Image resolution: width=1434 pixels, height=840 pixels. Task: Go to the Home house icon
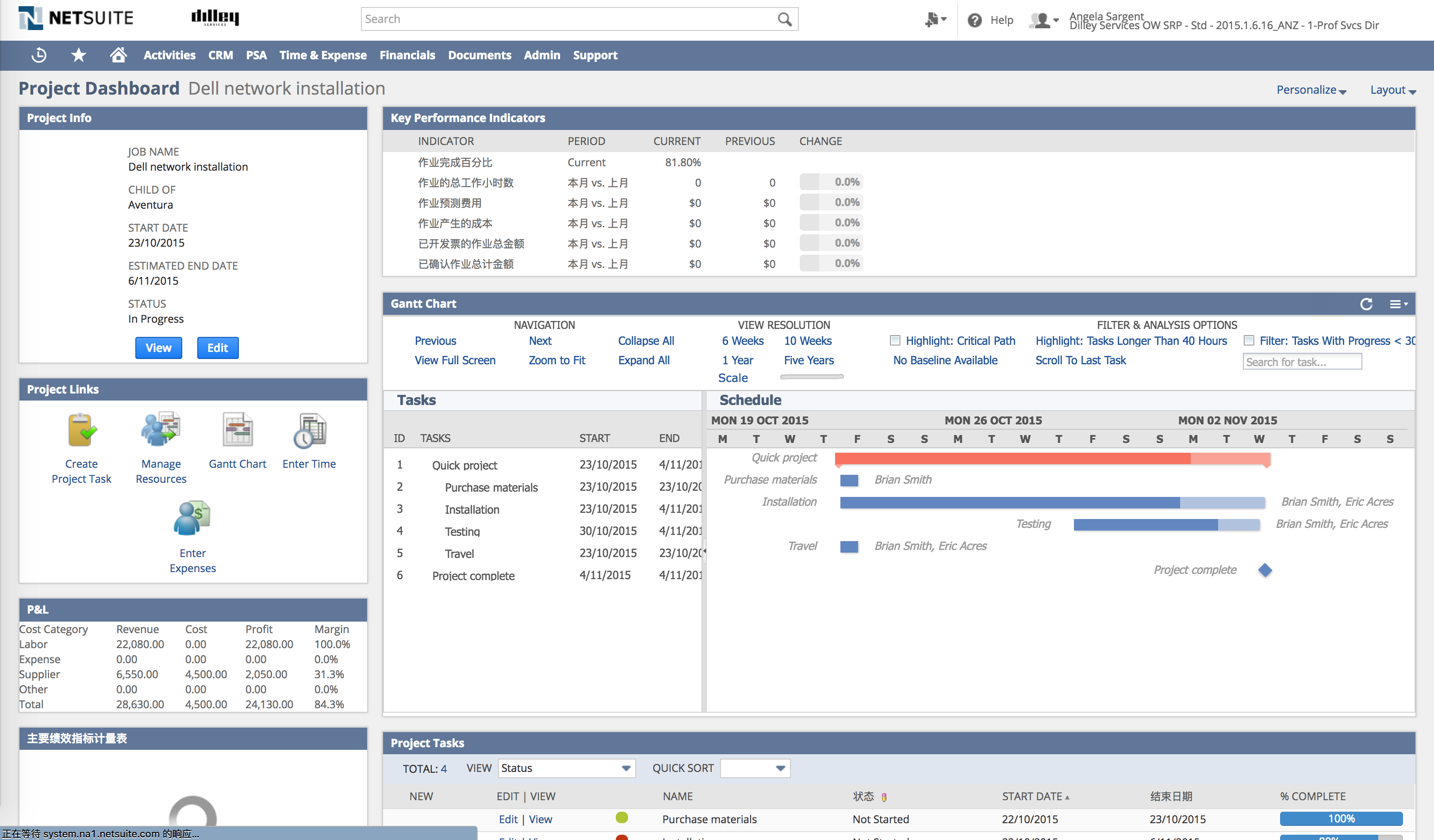[x=118, y=55]
